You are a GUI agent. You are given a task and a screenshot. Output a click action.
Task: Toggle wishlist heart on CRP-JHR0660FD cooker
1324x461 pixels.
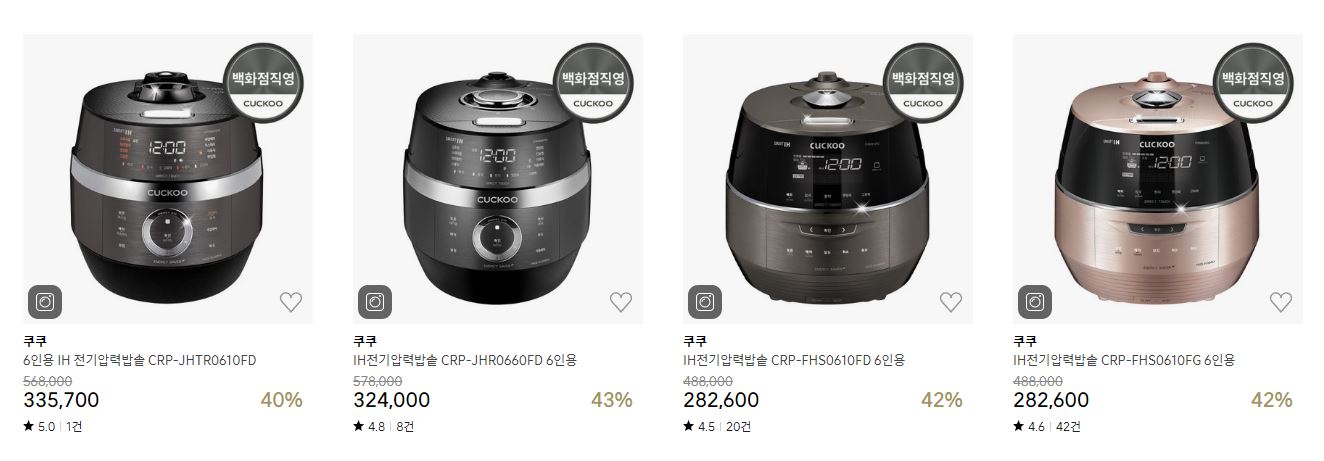[x=620, y=302]
